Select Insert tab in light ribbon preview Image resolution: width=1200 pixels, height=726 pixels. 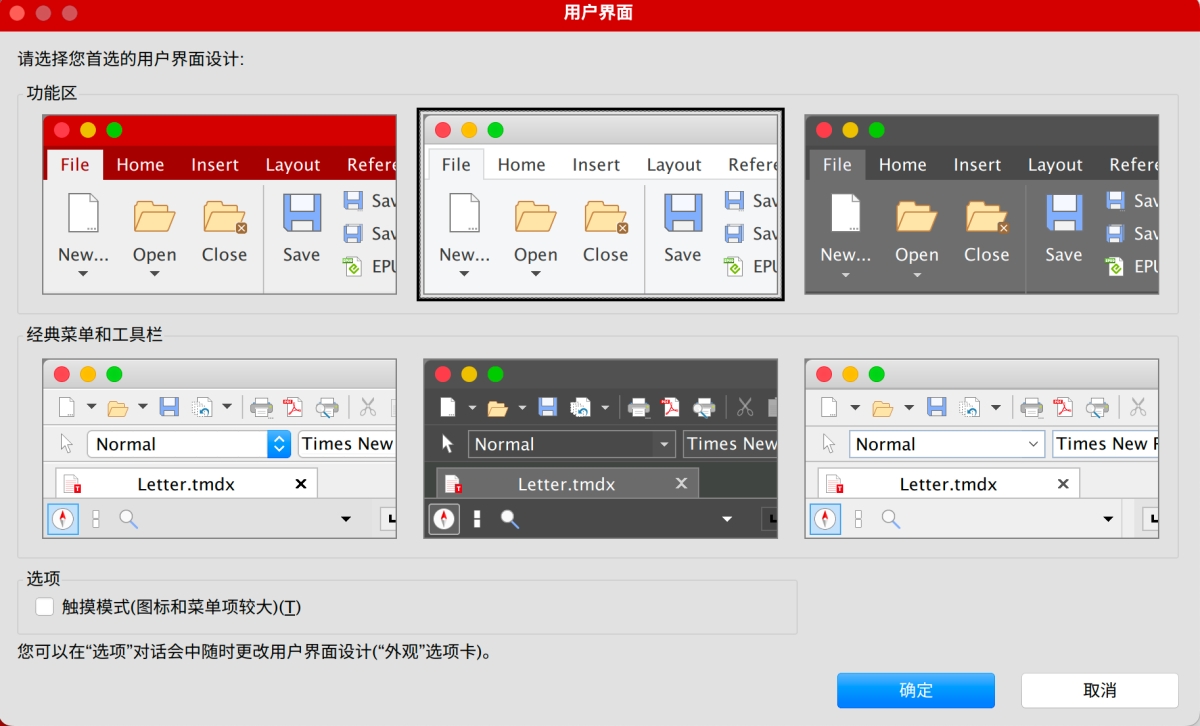[596, 165]
